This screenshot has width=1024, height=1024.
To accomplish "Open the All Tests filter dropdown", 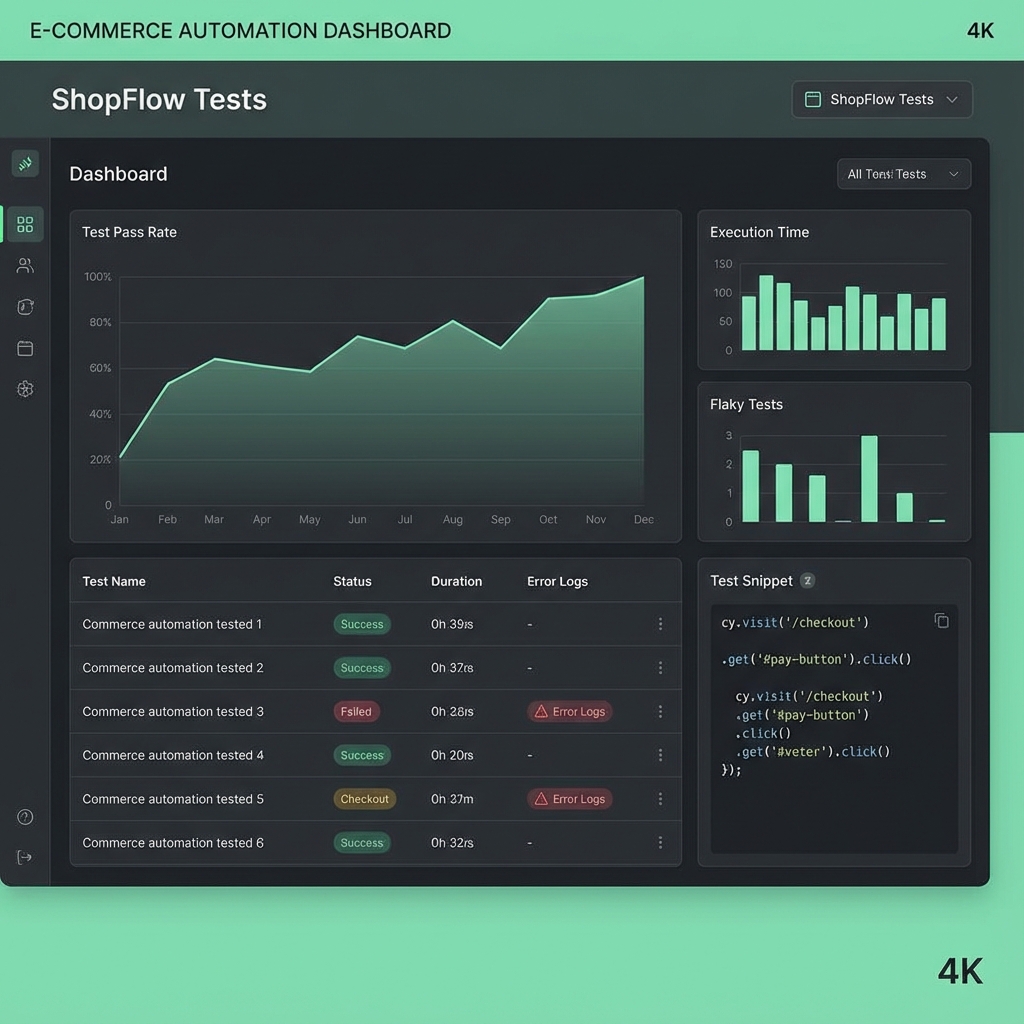I will pyautogui.click(x=903, y=173).
